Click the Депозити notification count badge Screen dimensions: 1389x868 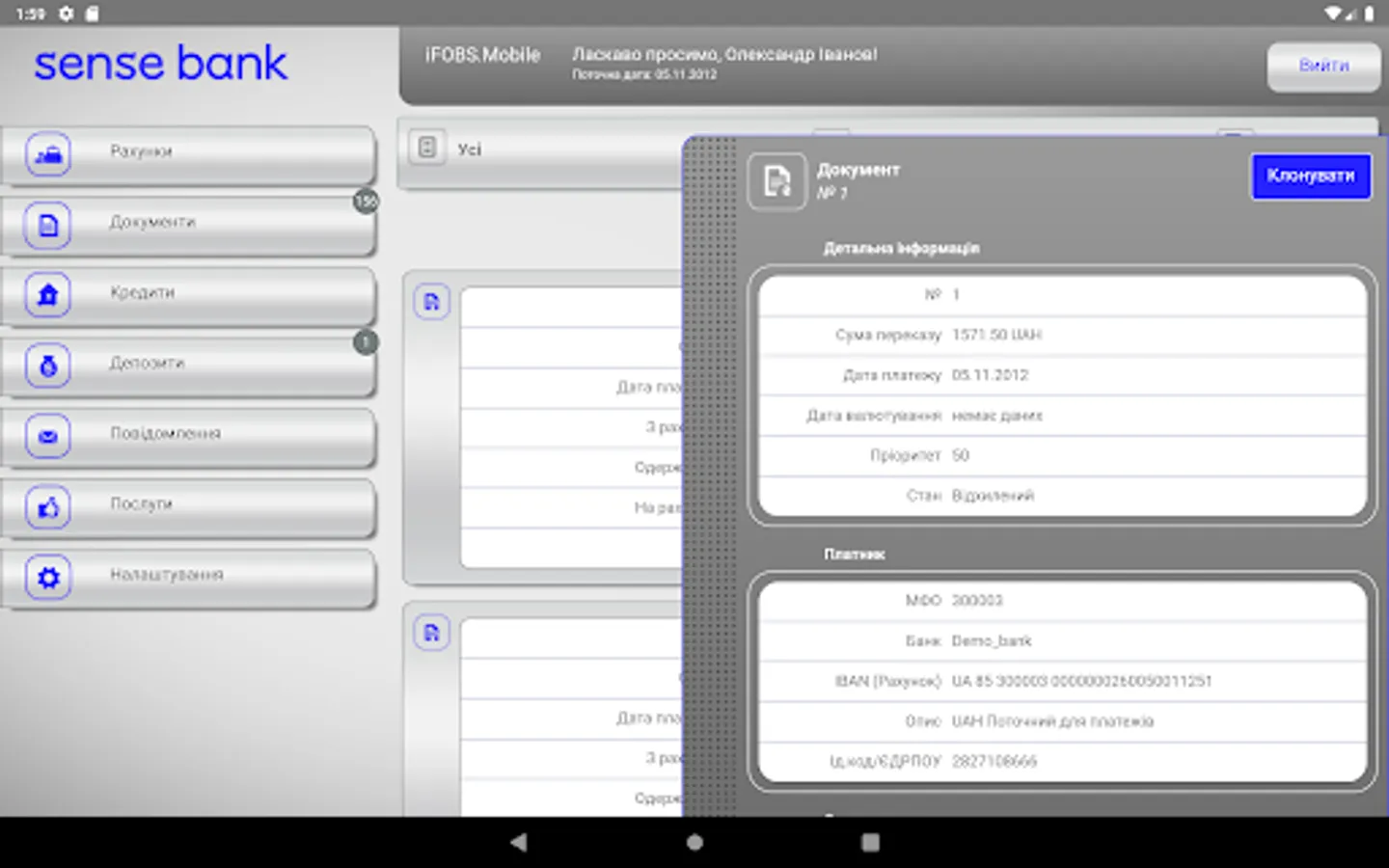[366, 341]
